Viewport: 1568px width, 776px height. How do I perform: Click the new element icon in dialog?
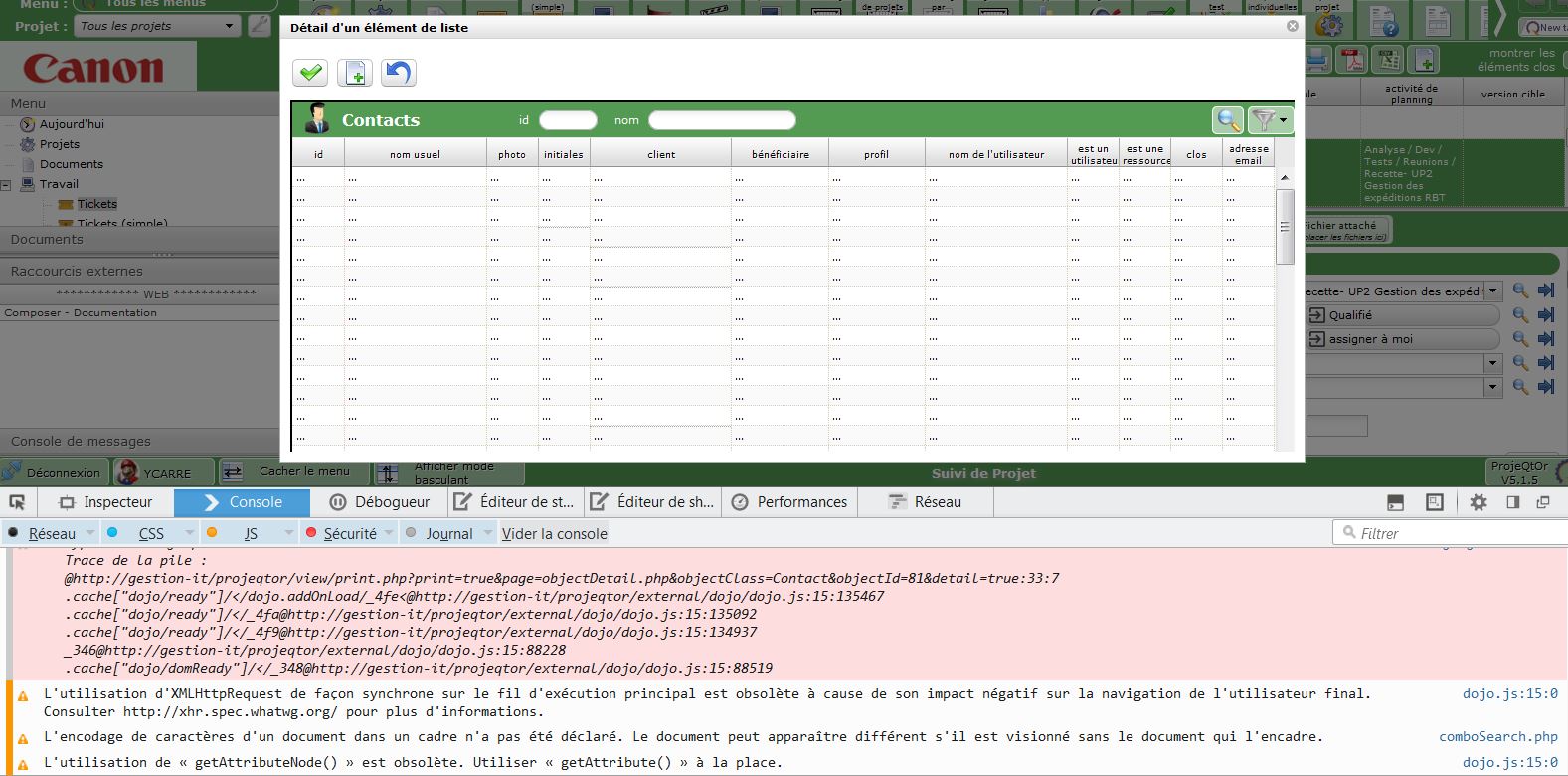coord(355,73)
